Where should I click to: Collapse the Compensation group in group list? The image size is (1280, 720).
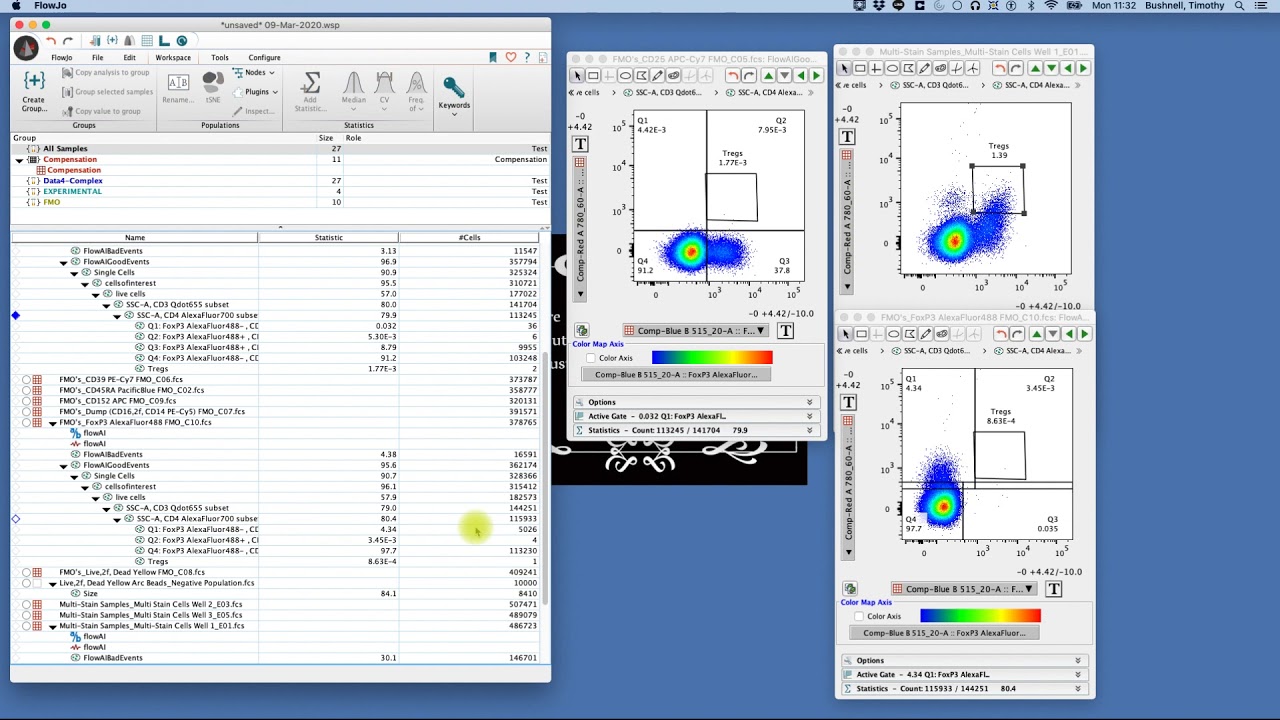pyautogui.click(x=19, y=160)
